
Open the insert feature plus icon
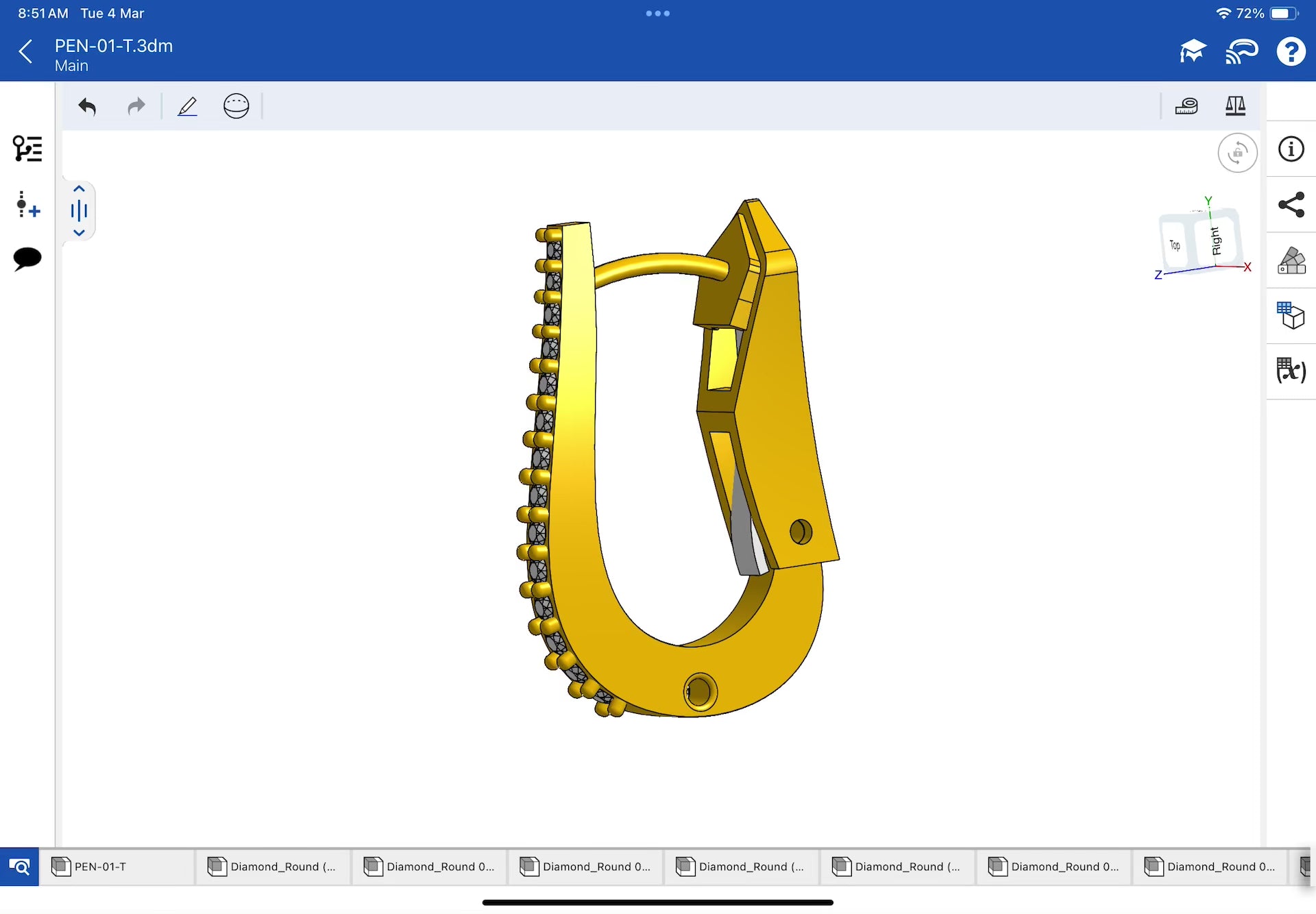(x=27, y=204)
